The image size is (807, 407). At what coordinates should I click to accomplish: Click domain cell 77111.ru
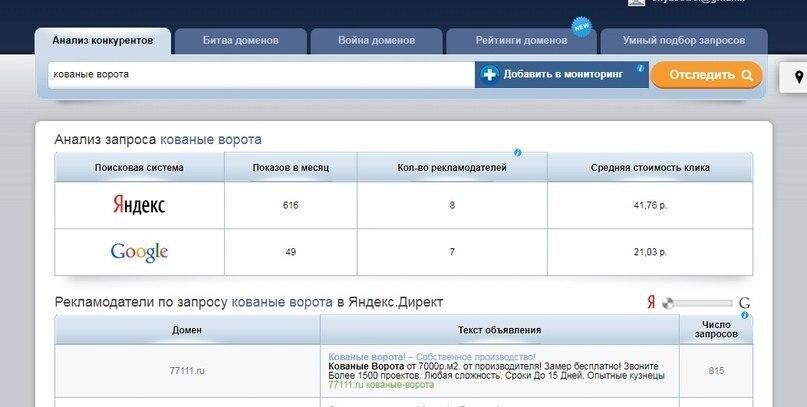click(x=187, y=370)
